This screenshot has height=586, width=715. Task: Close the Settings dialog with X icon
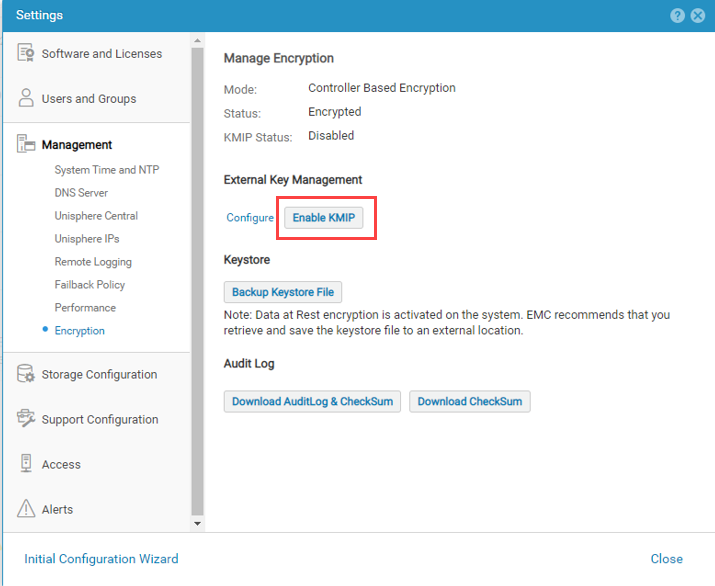[x=698, y=16]
